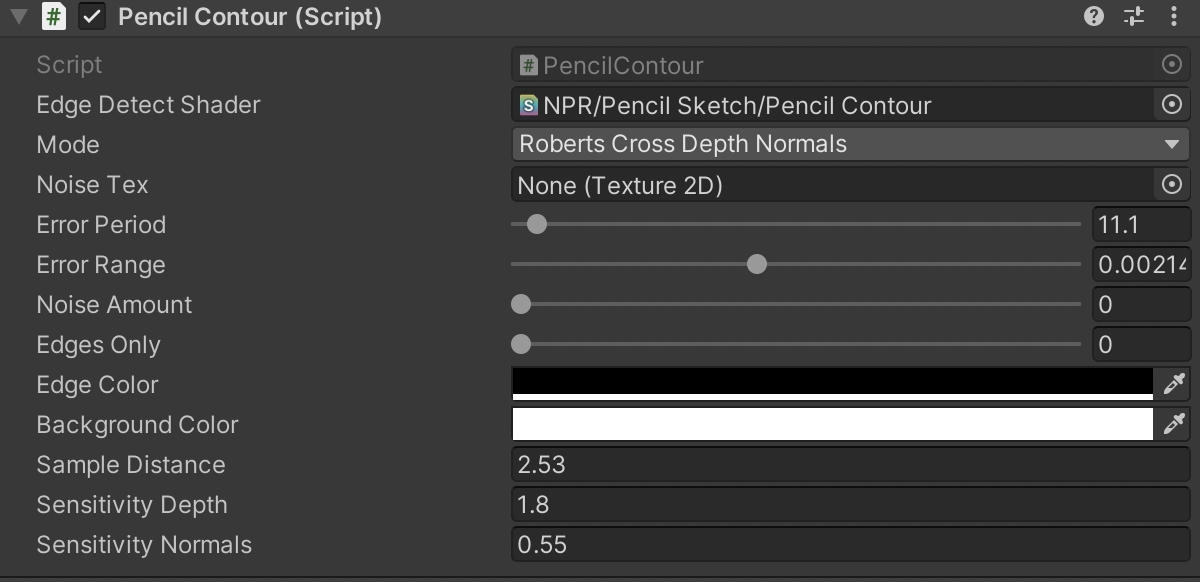Click the Sample Distance value field
The height and width of the screenshot is (582, 1200).
click(850, 465)
